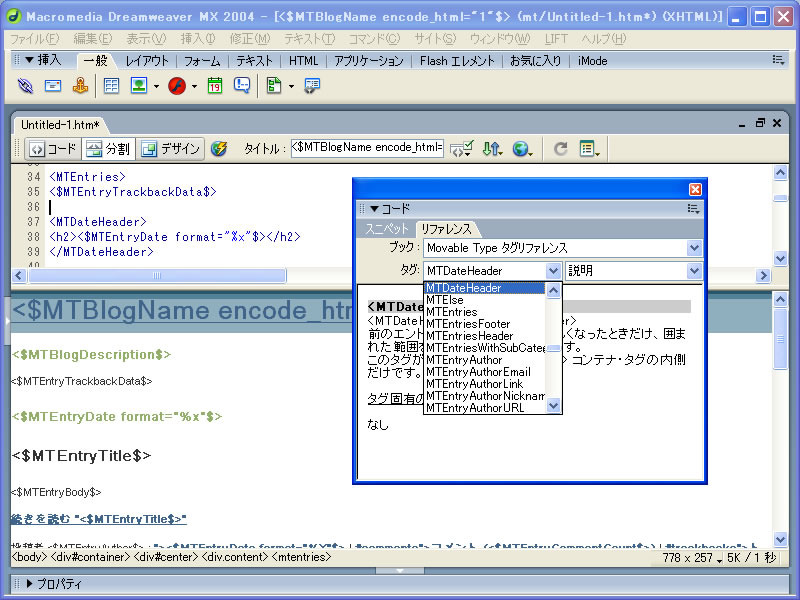
Task: Close the floating Code panel
Action: pos(695,190)
